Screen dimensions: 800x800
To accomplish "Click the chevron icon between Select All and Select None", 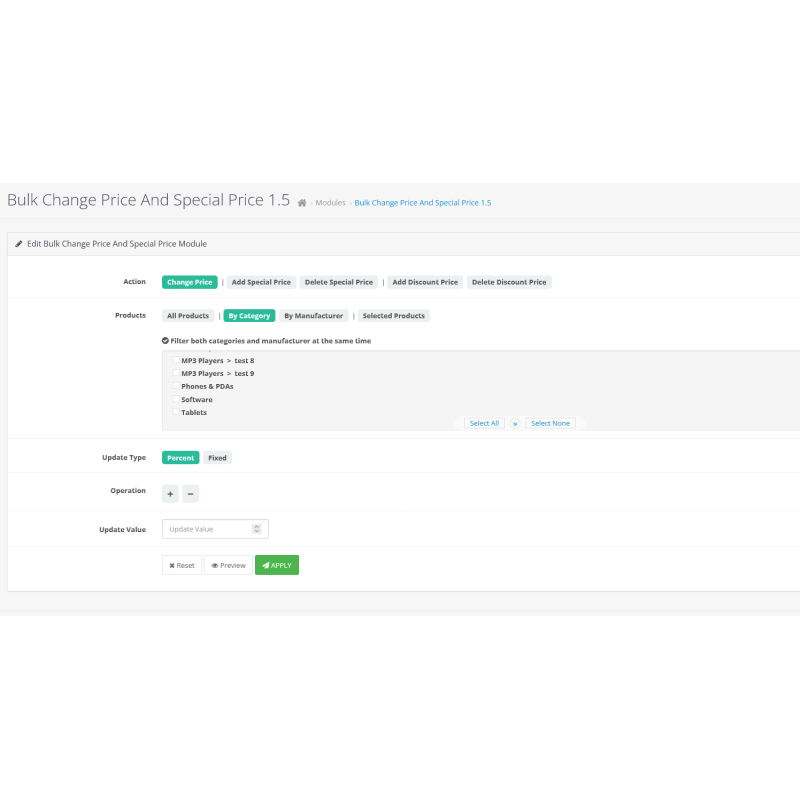I will point(515,423).
